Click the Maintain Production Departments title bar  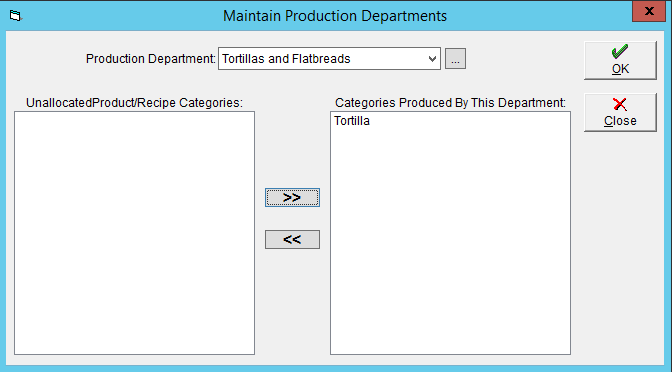click(335, 16)
